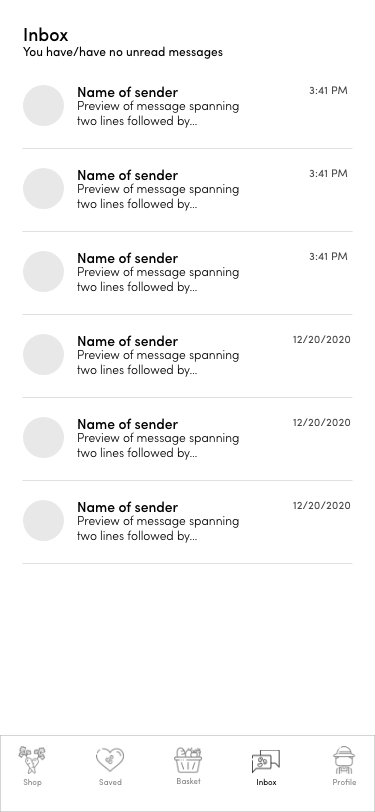Open sender name of first 3:41 PM message

[127, 92]
